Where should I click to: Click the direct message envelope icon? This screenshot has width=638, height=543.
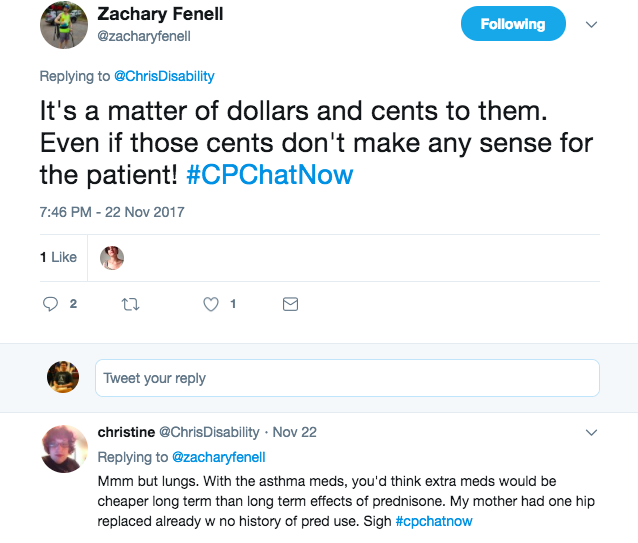pos(290,304)
